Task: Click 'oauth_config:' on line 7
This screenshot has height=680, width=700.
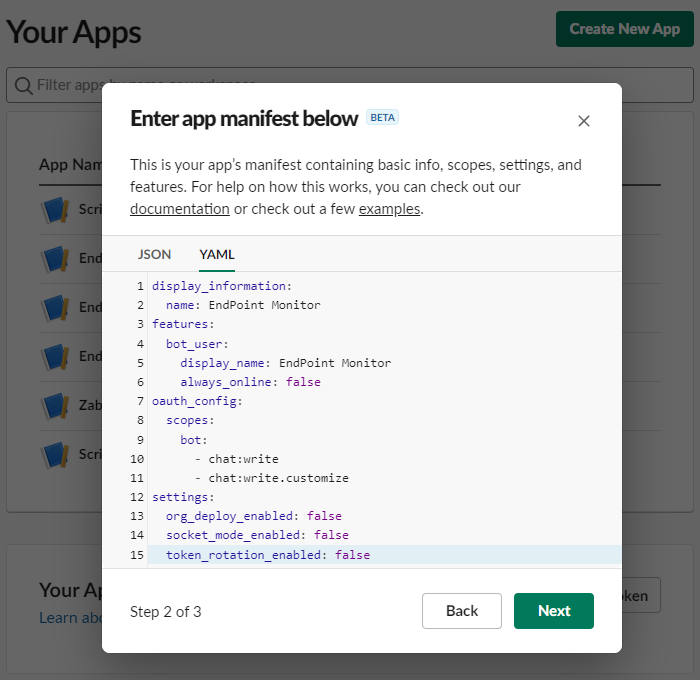Action: click(x=197, y=401)
